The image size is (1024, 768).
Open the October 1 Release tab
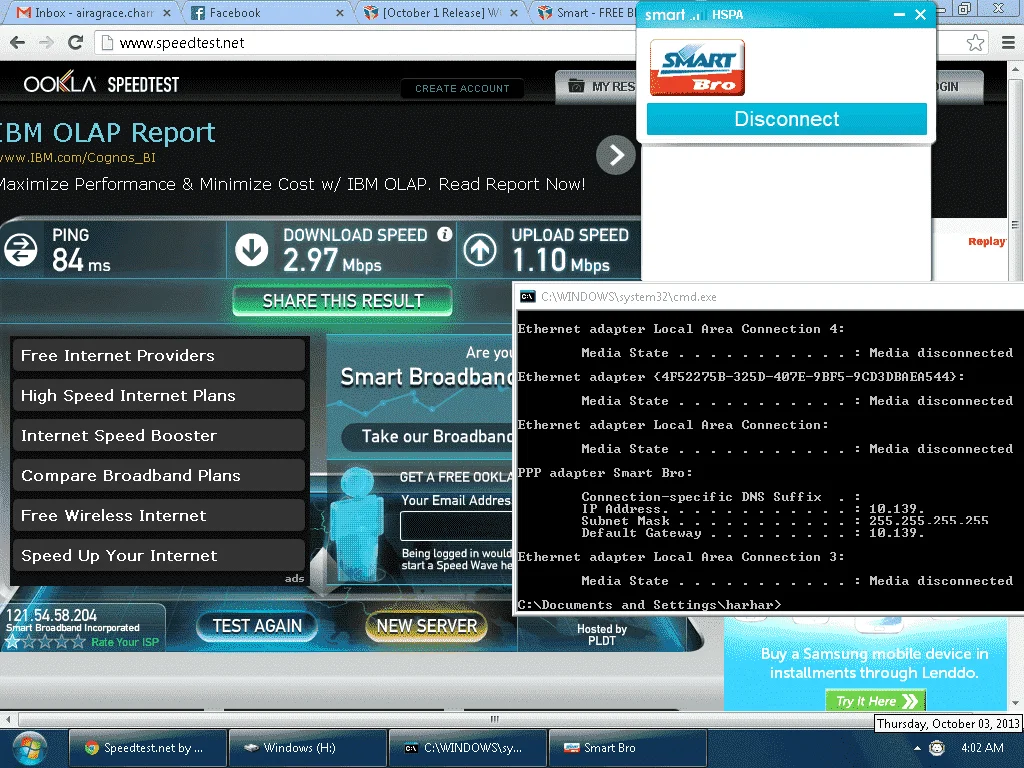point(439,13)
